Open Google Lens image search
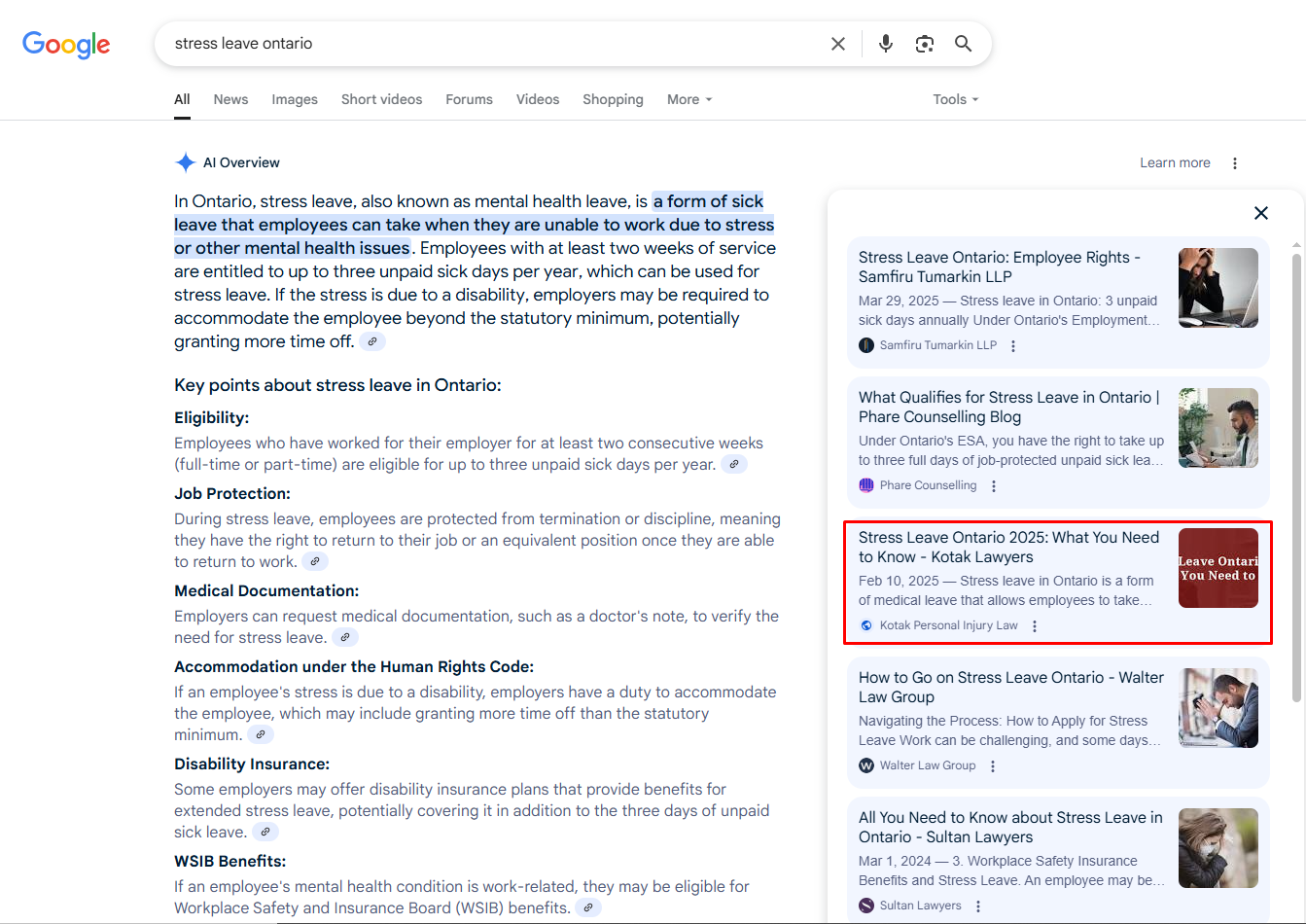Screen dimensions: 1306x924 pyautogui.click(x=924, y=44)
